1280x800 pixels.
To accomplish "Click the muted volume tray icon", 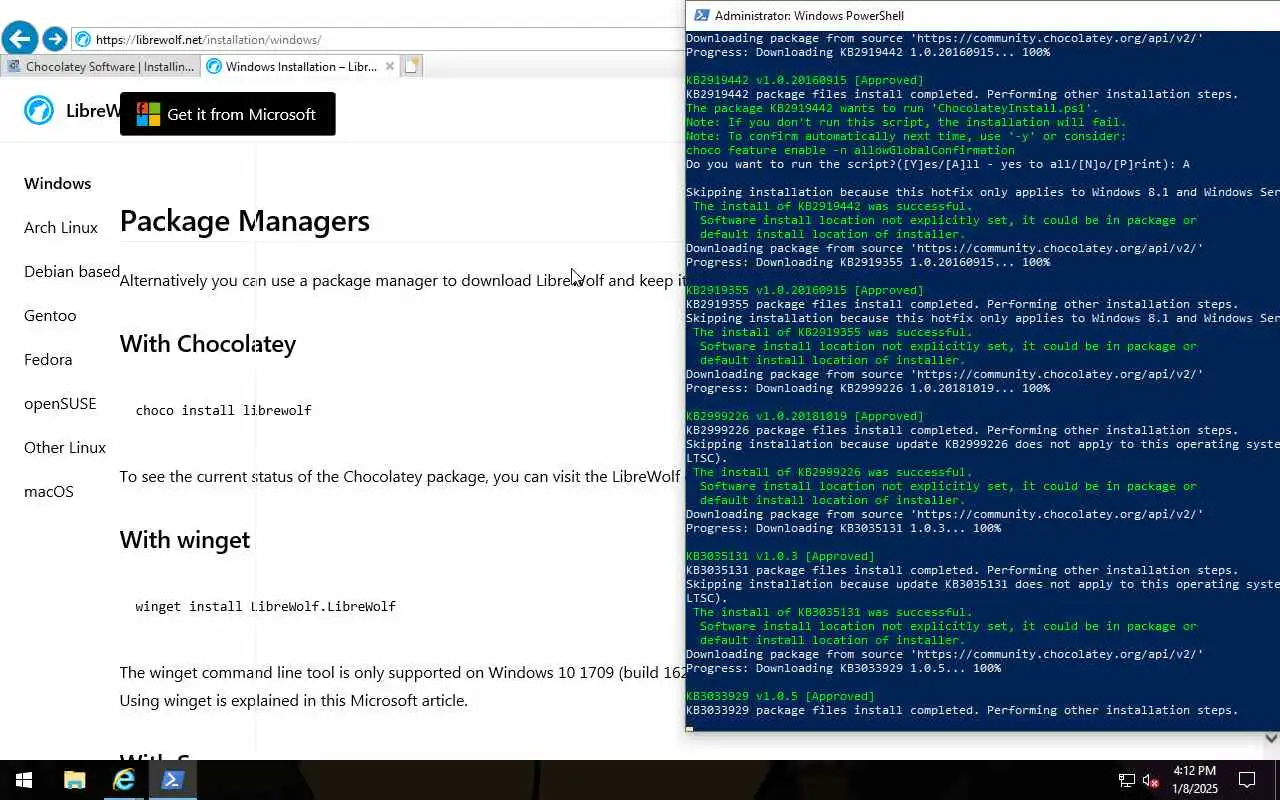I will coord(1151,780).
